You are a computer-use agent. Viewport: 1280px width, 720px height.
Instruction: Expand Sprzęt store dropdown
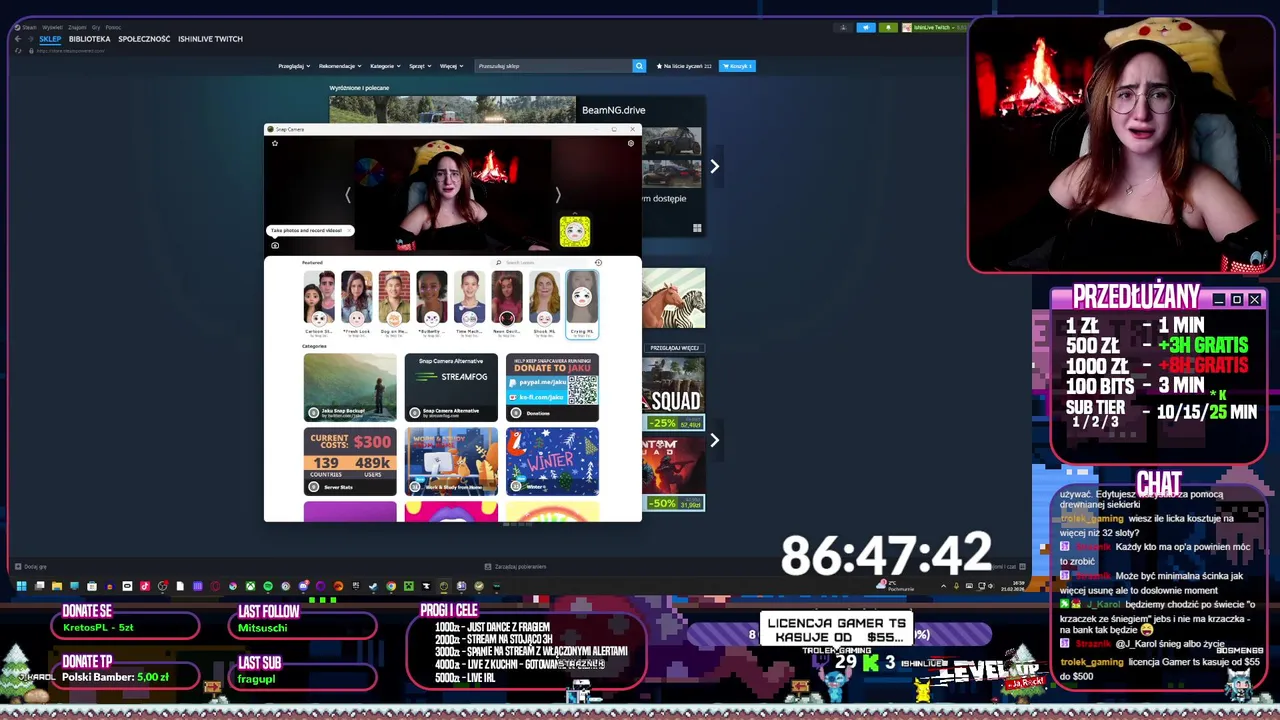coord(420,66)
